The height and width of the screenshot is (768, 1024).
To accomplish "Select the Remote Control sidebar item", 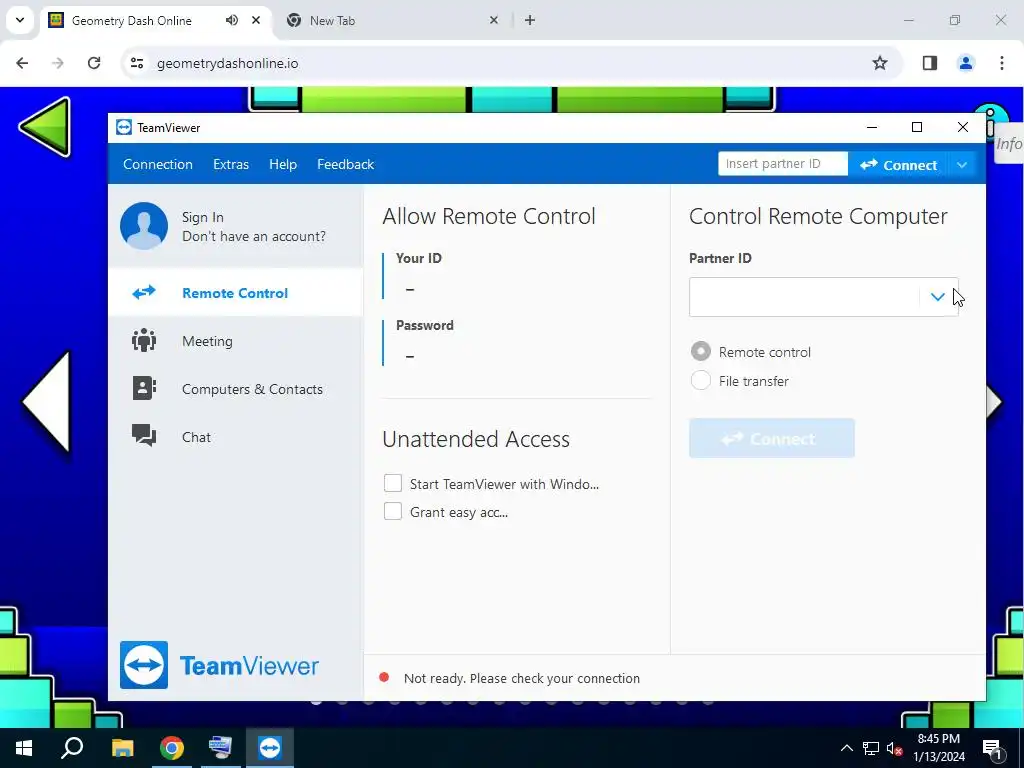I will pos(236,293).
